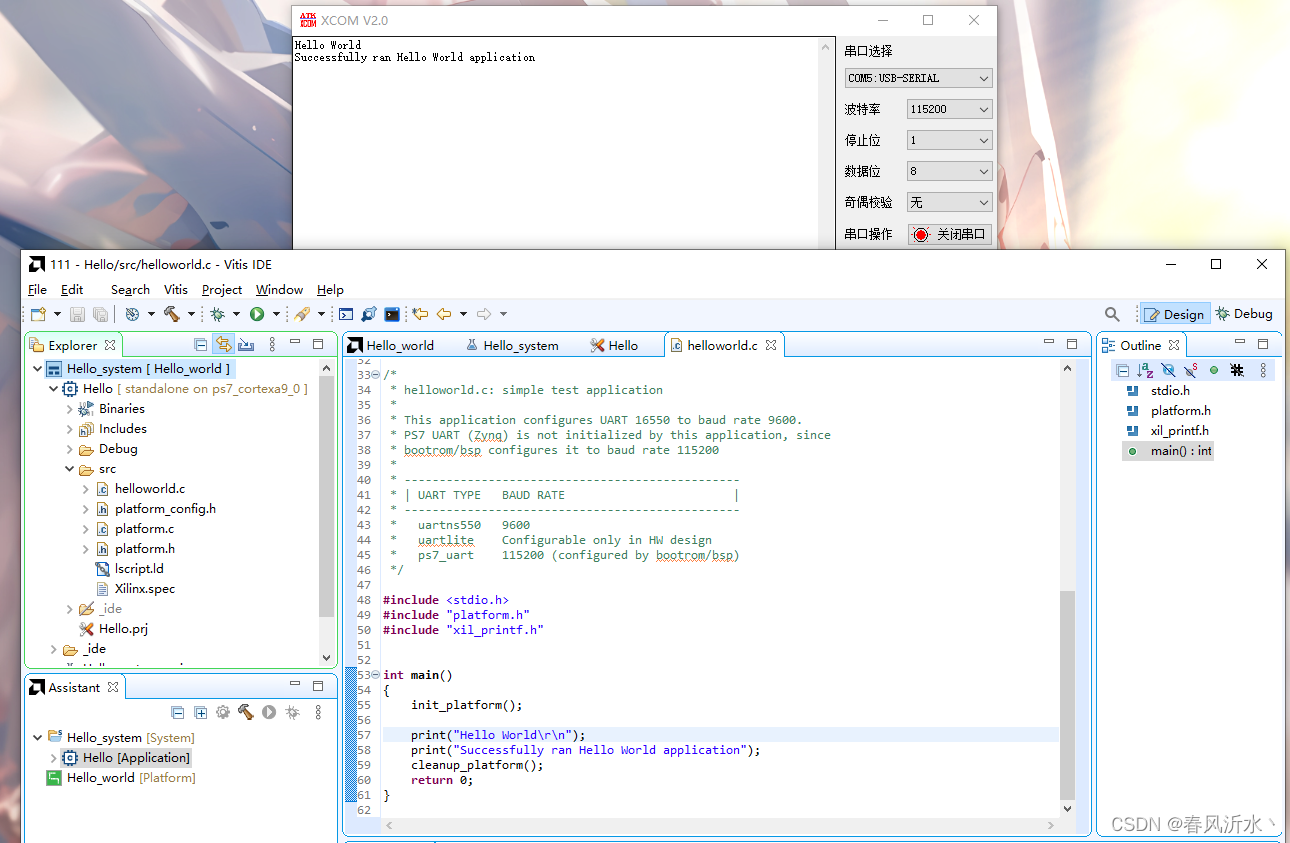Toggle hide static members in Outline

tap(1190, 370)
